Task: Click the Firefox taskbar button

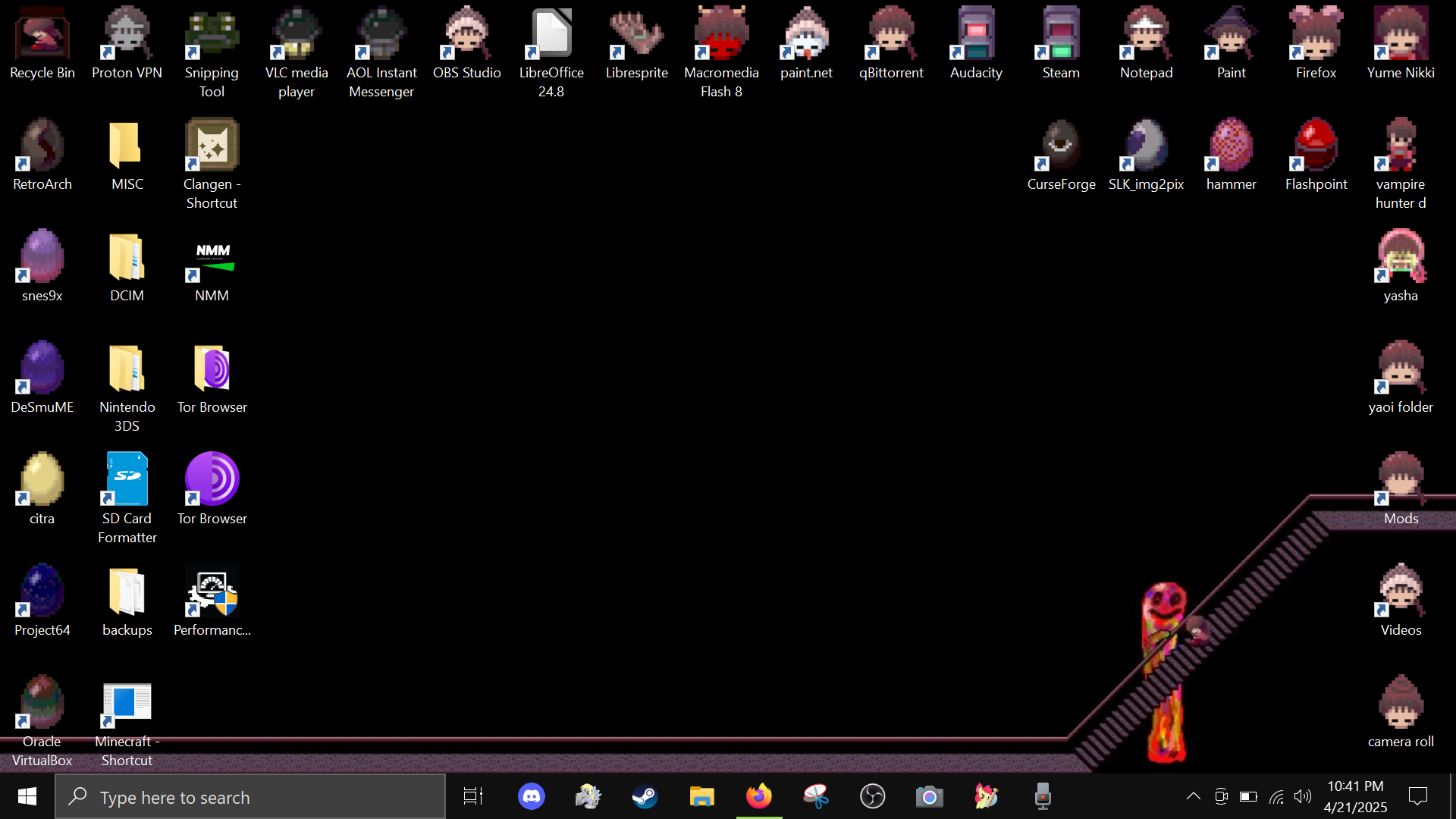Action: pyautogui.click(x=758, y=797)
